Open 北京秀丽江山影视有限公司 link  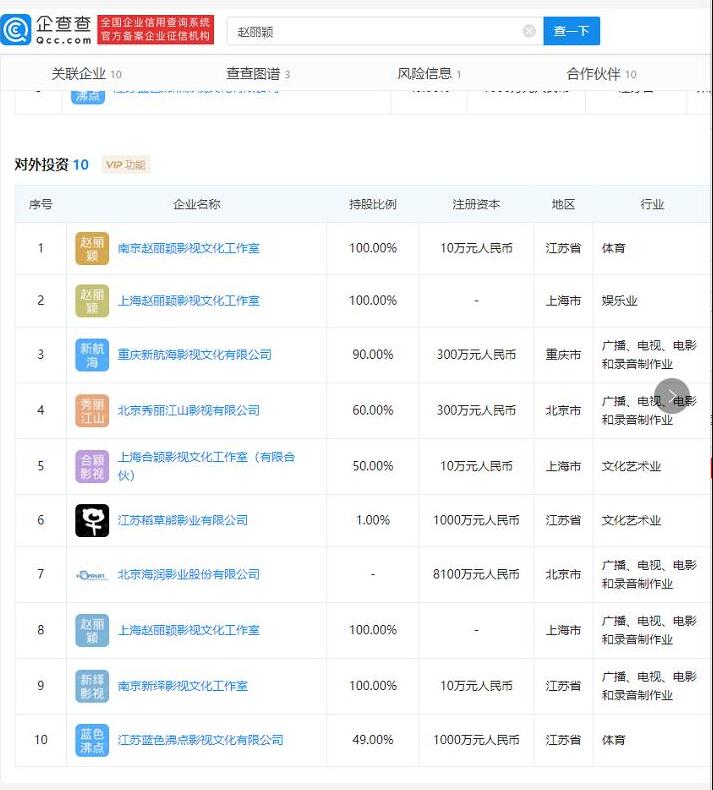[x=188, y=411]
